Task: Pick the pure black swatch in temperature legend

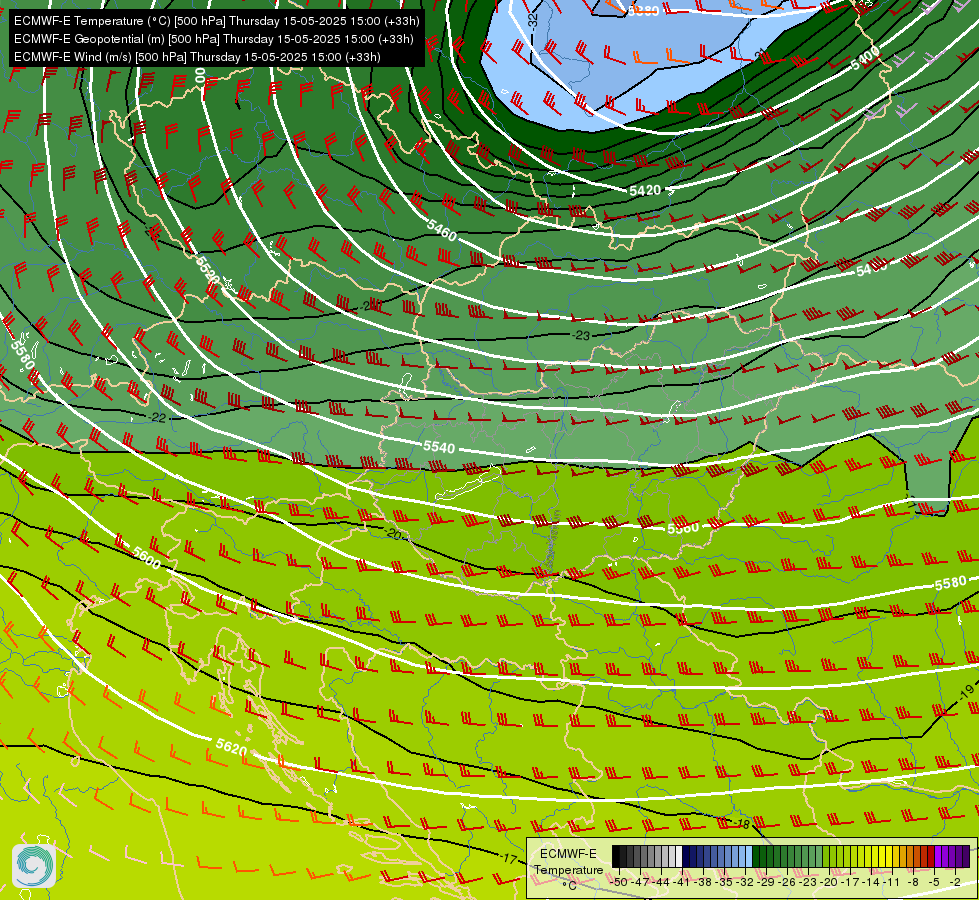Action: [616, 856]
